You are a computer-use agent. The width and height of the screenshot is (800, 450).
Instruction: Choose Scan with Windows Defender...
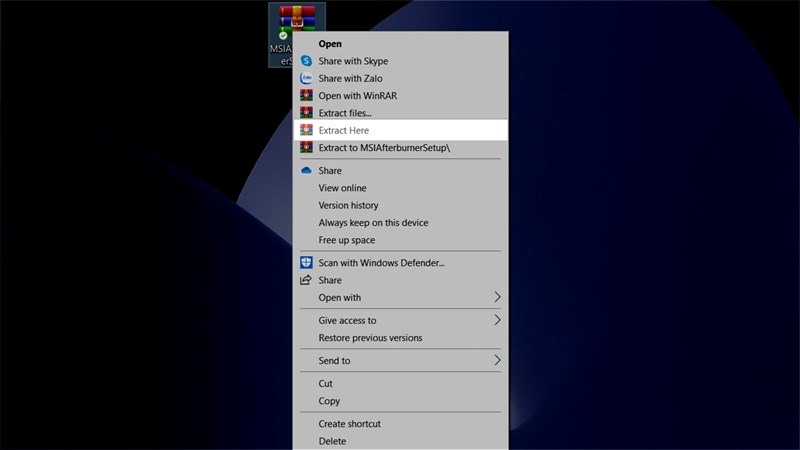[401, 263]
